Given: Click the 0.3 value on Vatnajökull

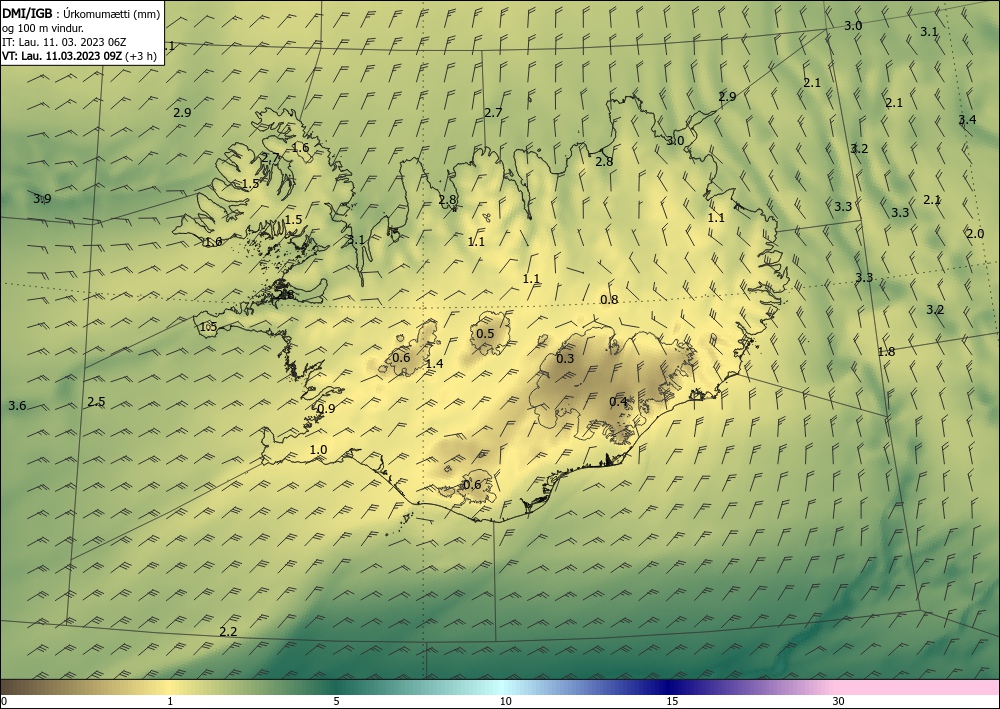Looking at the screenshot, I should pos(565,358).
